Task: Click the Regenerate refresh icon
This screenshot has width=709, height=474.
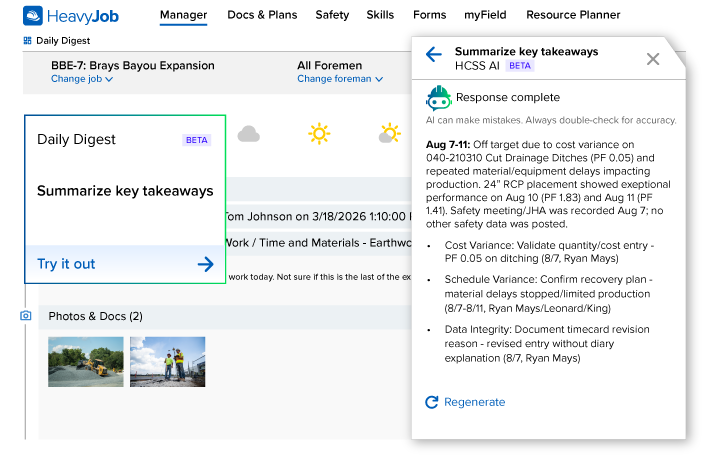Action: [x=432, y=402]
